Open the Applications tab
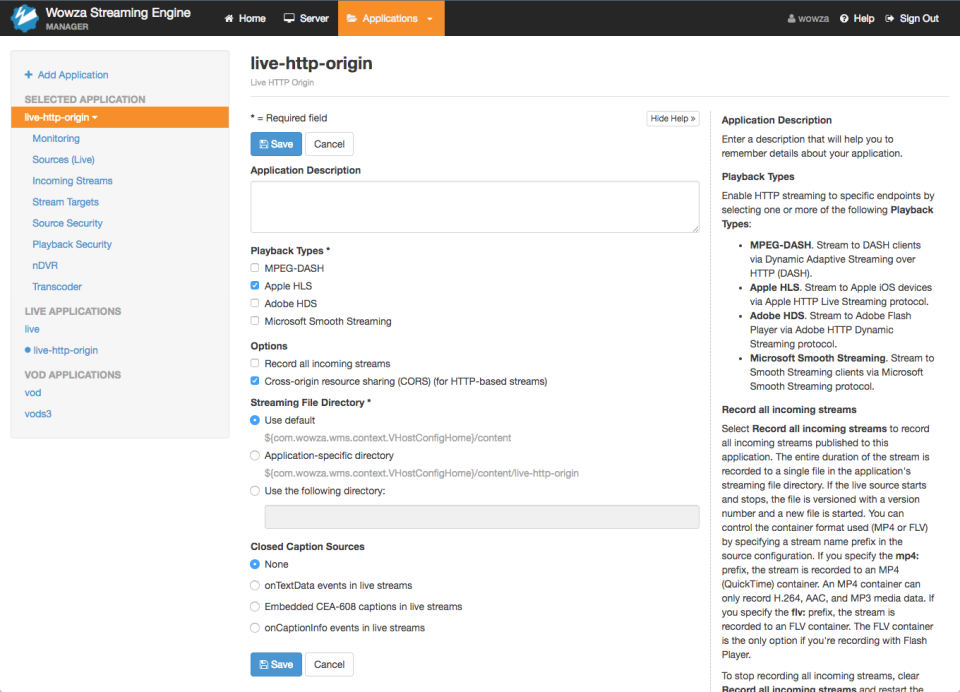 (390, 18)
